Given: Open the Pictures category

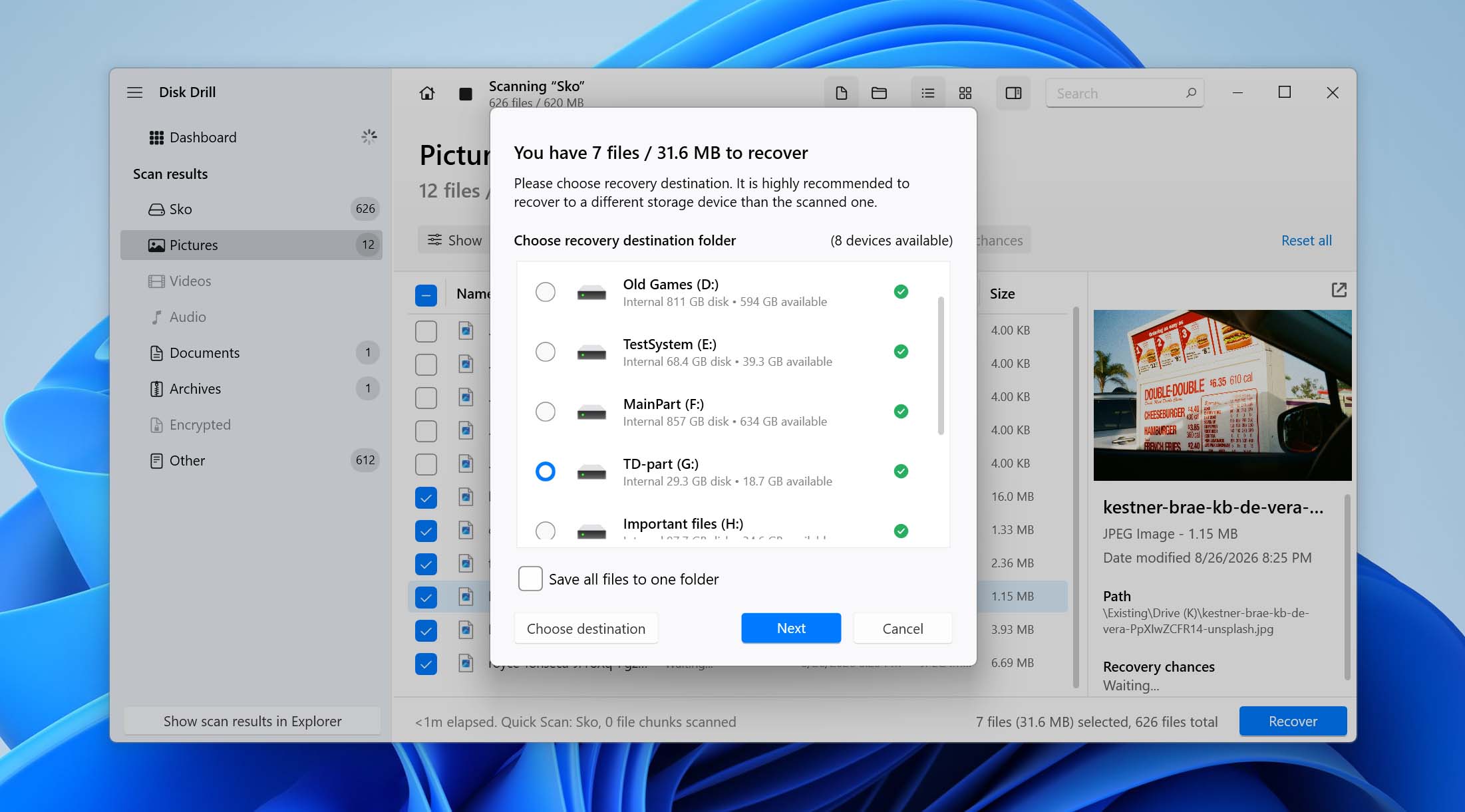Looking at the screenshot, I should click(251, 245).
